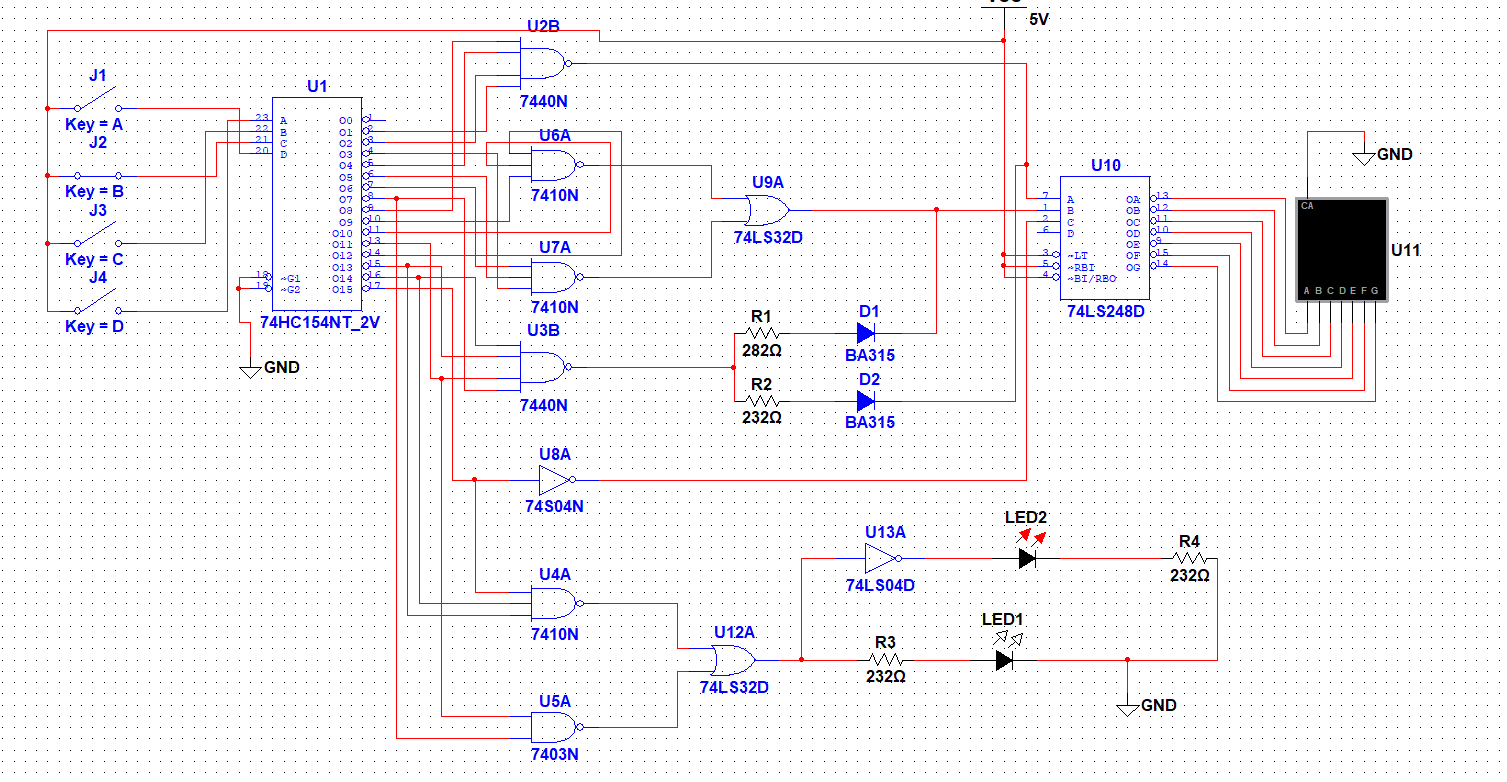Select NAND gate U3B 7440N
The image size is (1507, 782).
[x=545, y=368]
